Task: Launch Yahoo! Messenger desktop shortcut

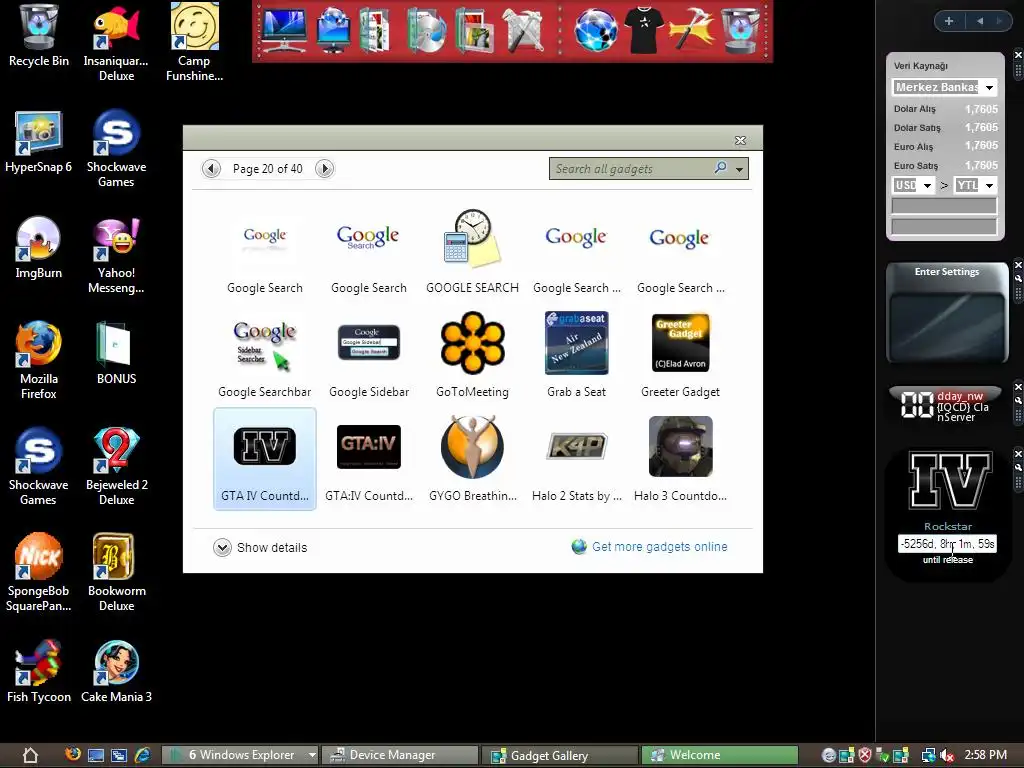Action: click(x=116, y=256)
